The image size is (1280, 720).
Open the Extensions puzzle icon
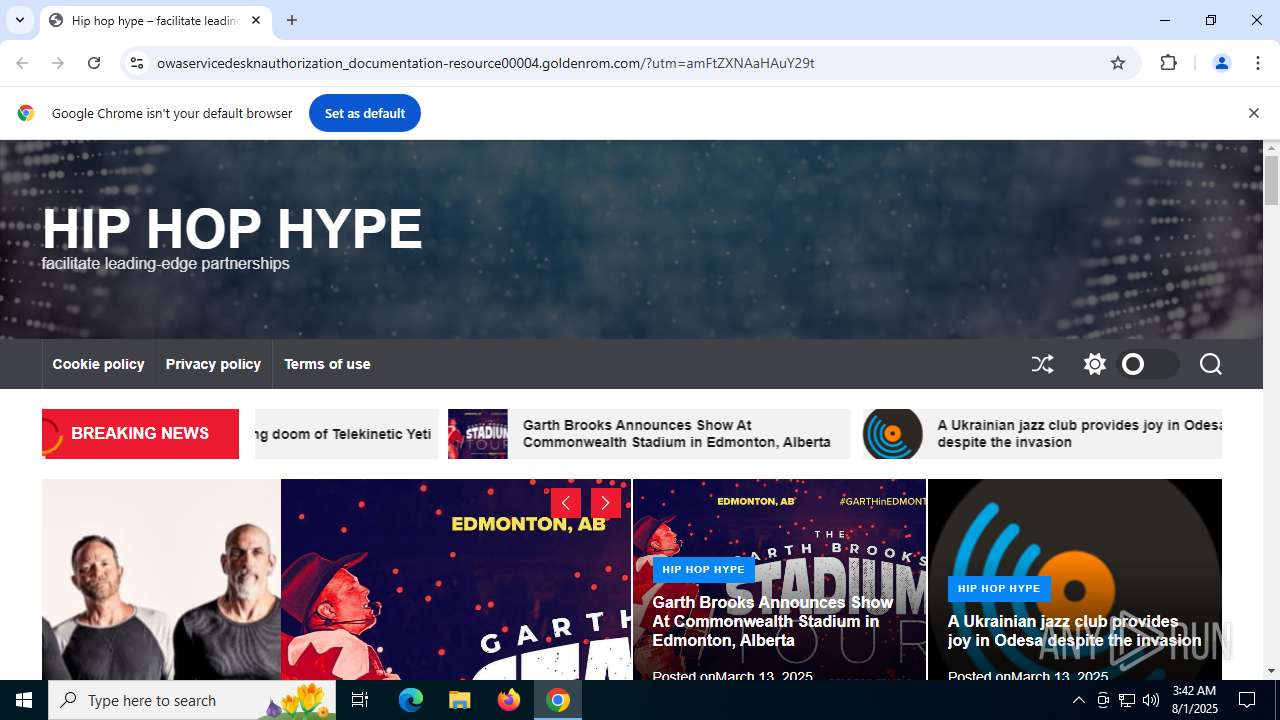coord(1168,63)
